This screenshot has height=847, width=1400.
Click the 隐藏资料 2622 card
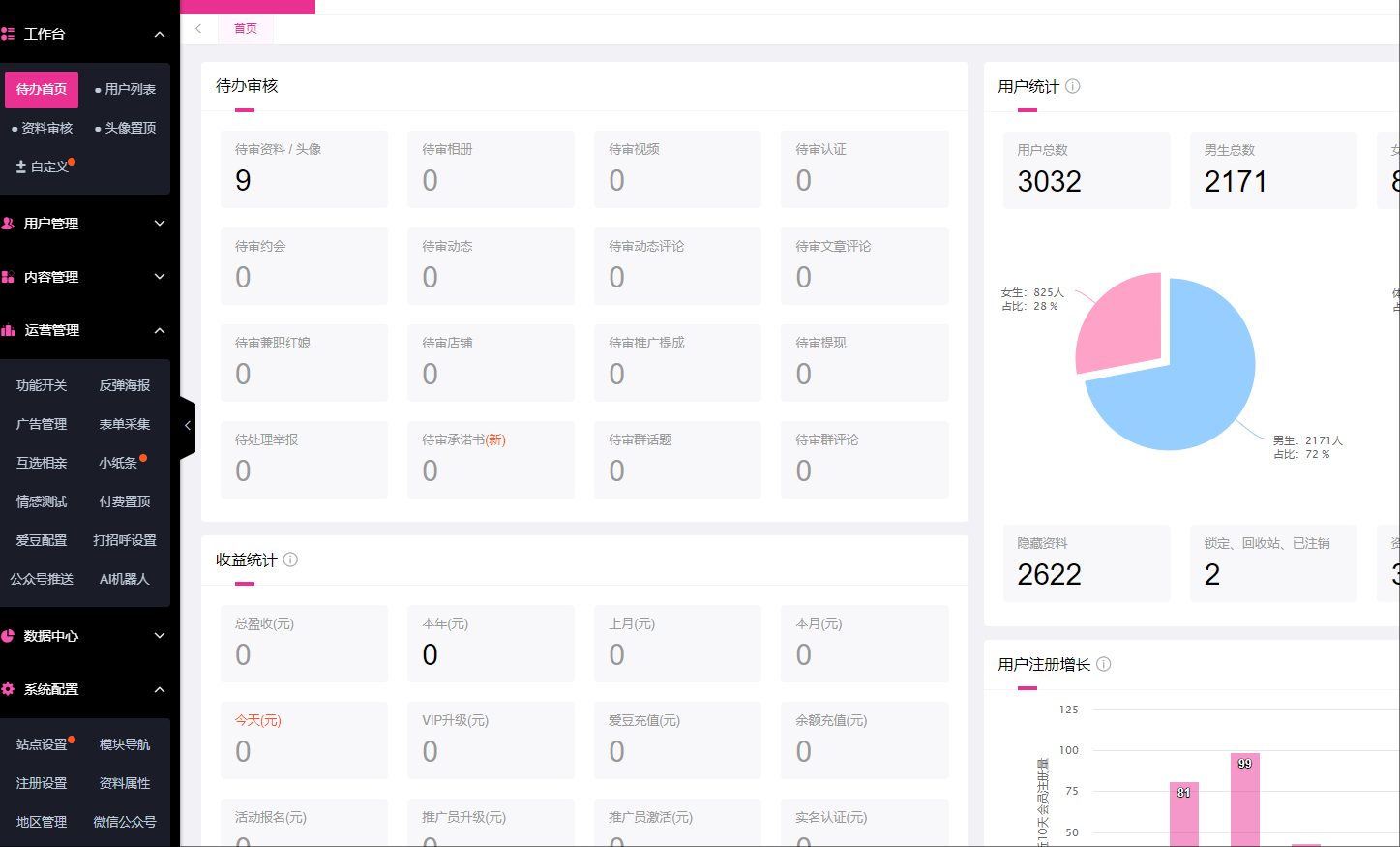click(1087, 563)
